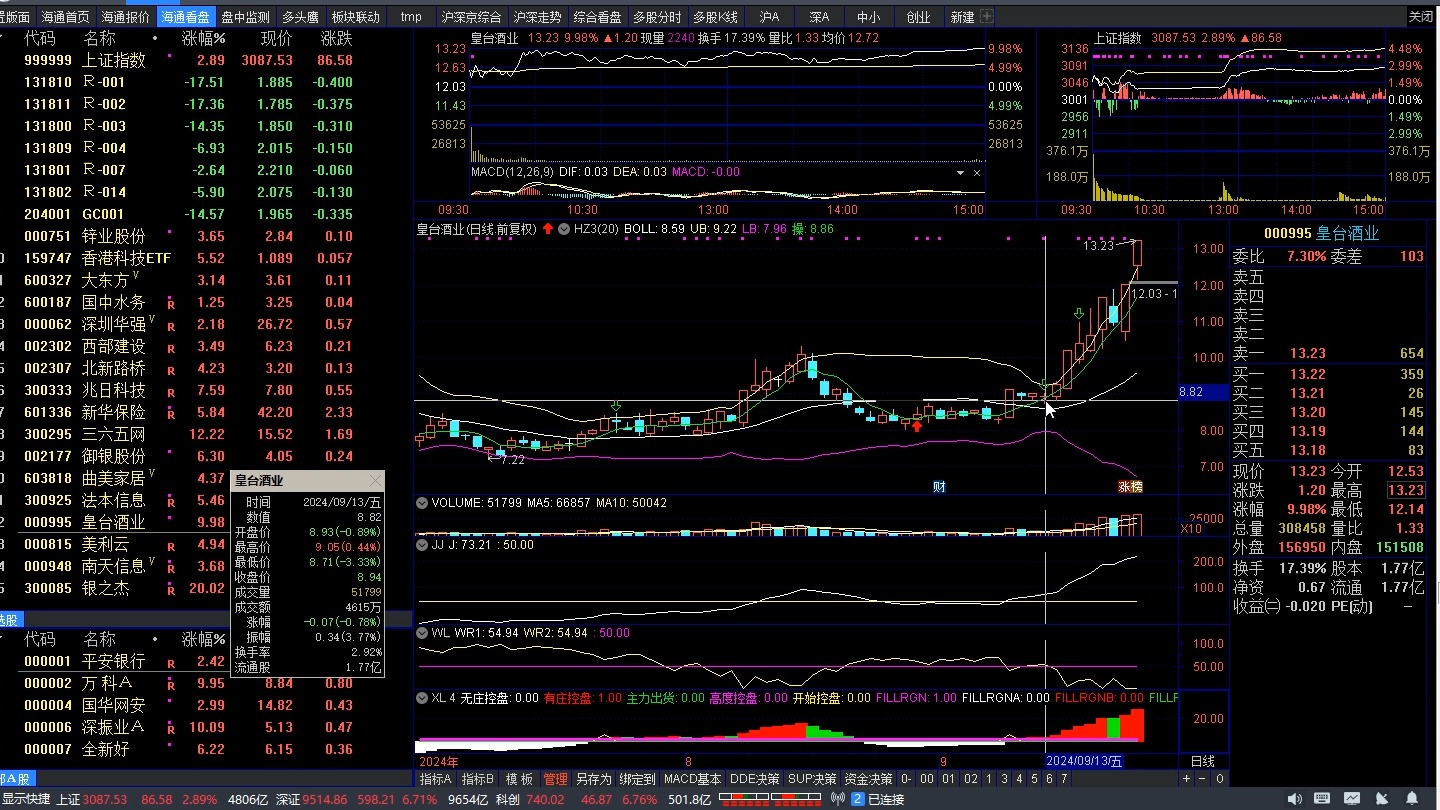Sort the list by the 现价 column header
Image resolution: width=1440 pixels, height=810 pixels.
[x=277, y=38]
